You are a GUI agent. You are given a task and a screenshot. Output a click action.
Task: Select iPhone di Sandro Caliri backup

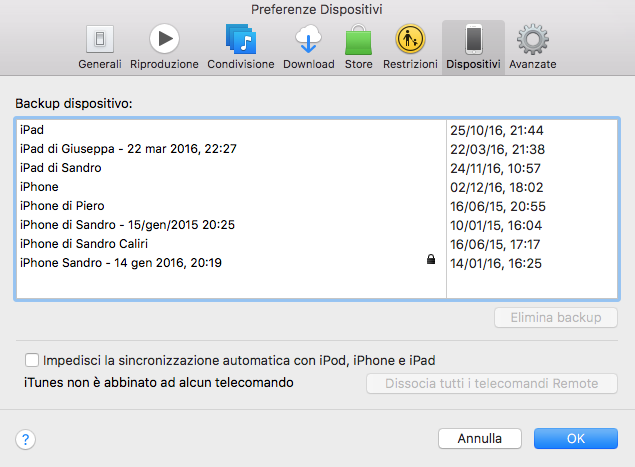(x=317, y=244)
